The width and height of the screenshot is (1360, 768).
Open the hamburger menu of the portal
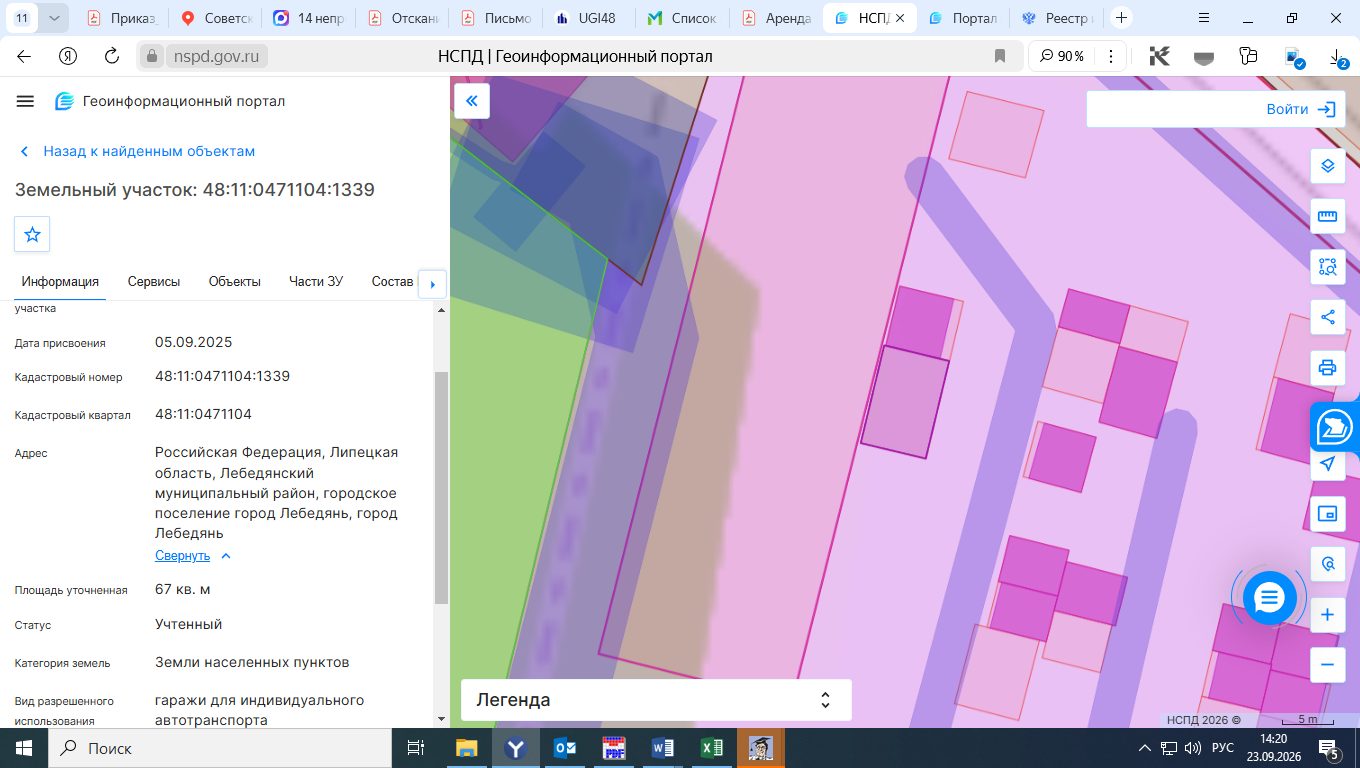click(26, 101)
